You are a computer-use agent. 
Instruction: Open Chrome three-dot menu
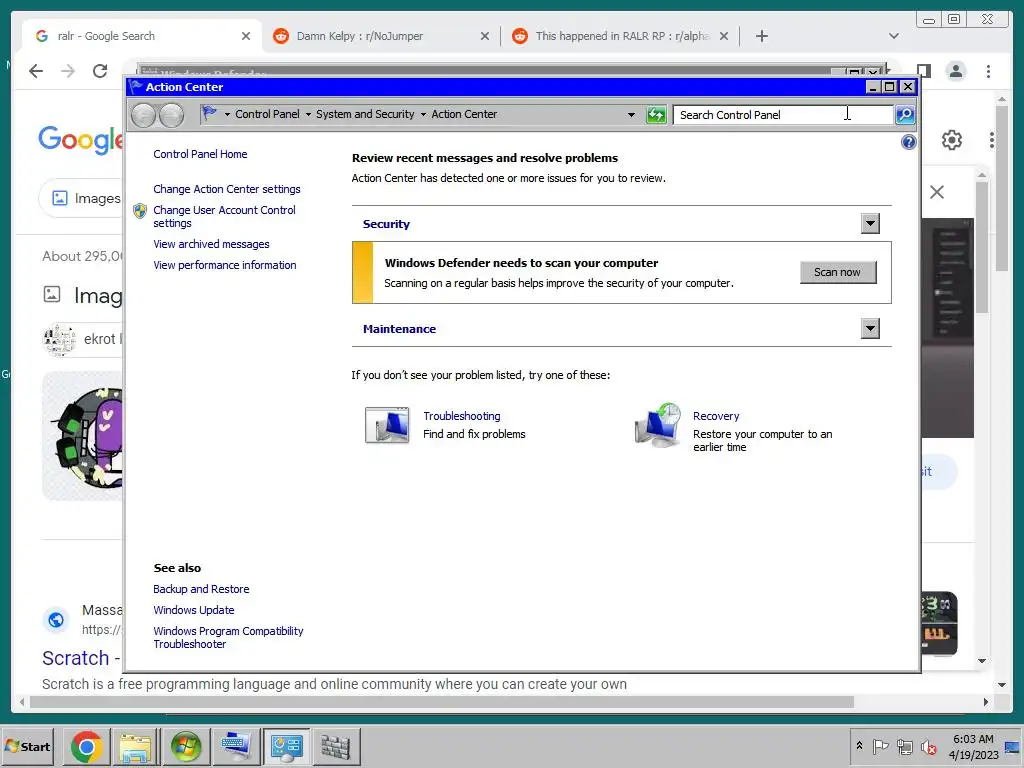click(x=988, y=71)
